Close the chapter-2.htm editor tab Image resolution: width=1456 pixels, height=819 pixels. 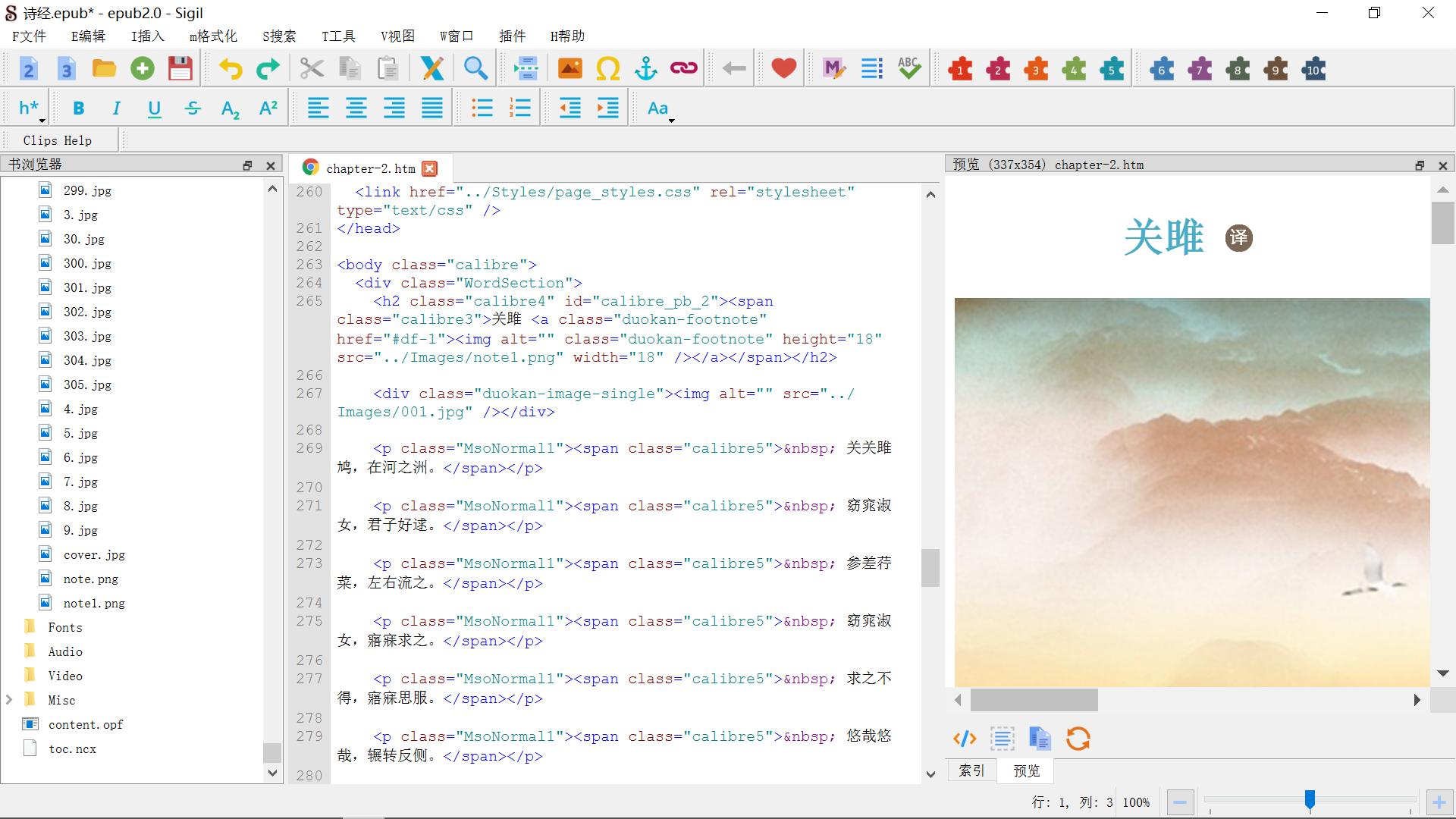(x=429, y=168)
